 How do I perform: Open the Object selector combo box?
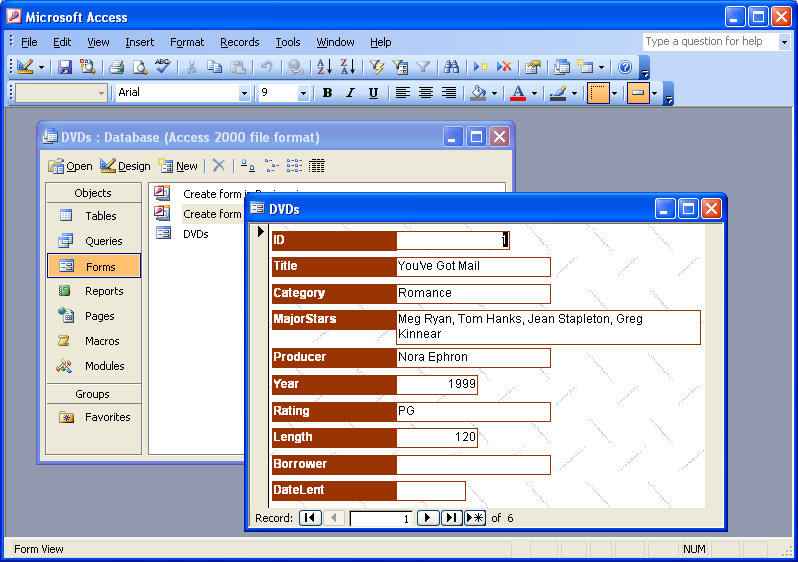pos(61,93)
